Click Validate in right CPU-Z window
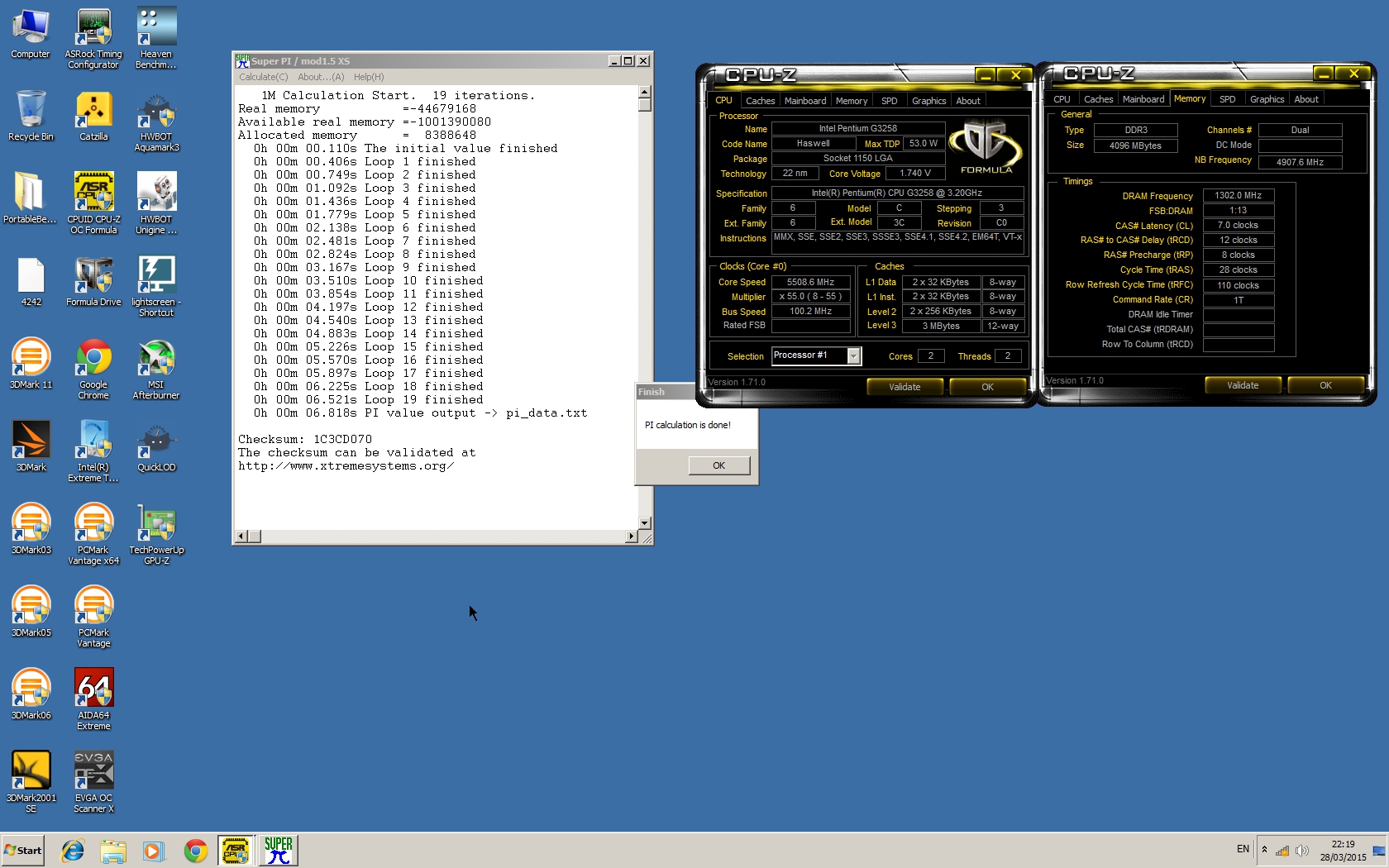This screenshot has width=1389, height=868. point(1243,385)
